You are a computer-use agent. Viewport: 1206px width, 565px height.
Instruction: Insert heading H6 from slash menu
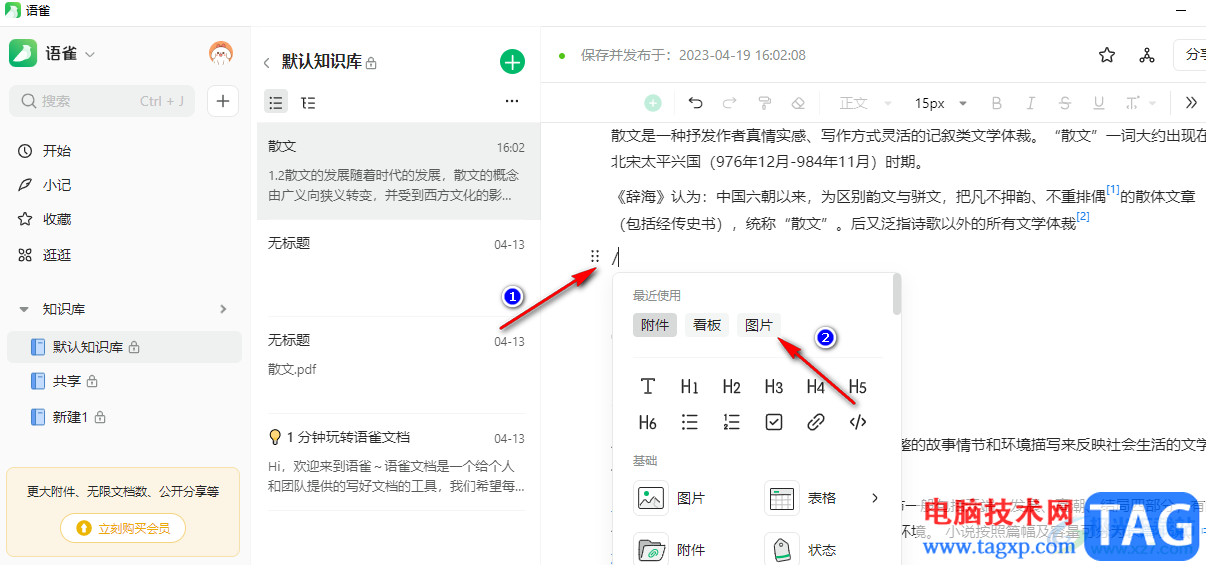pos(648,422)
